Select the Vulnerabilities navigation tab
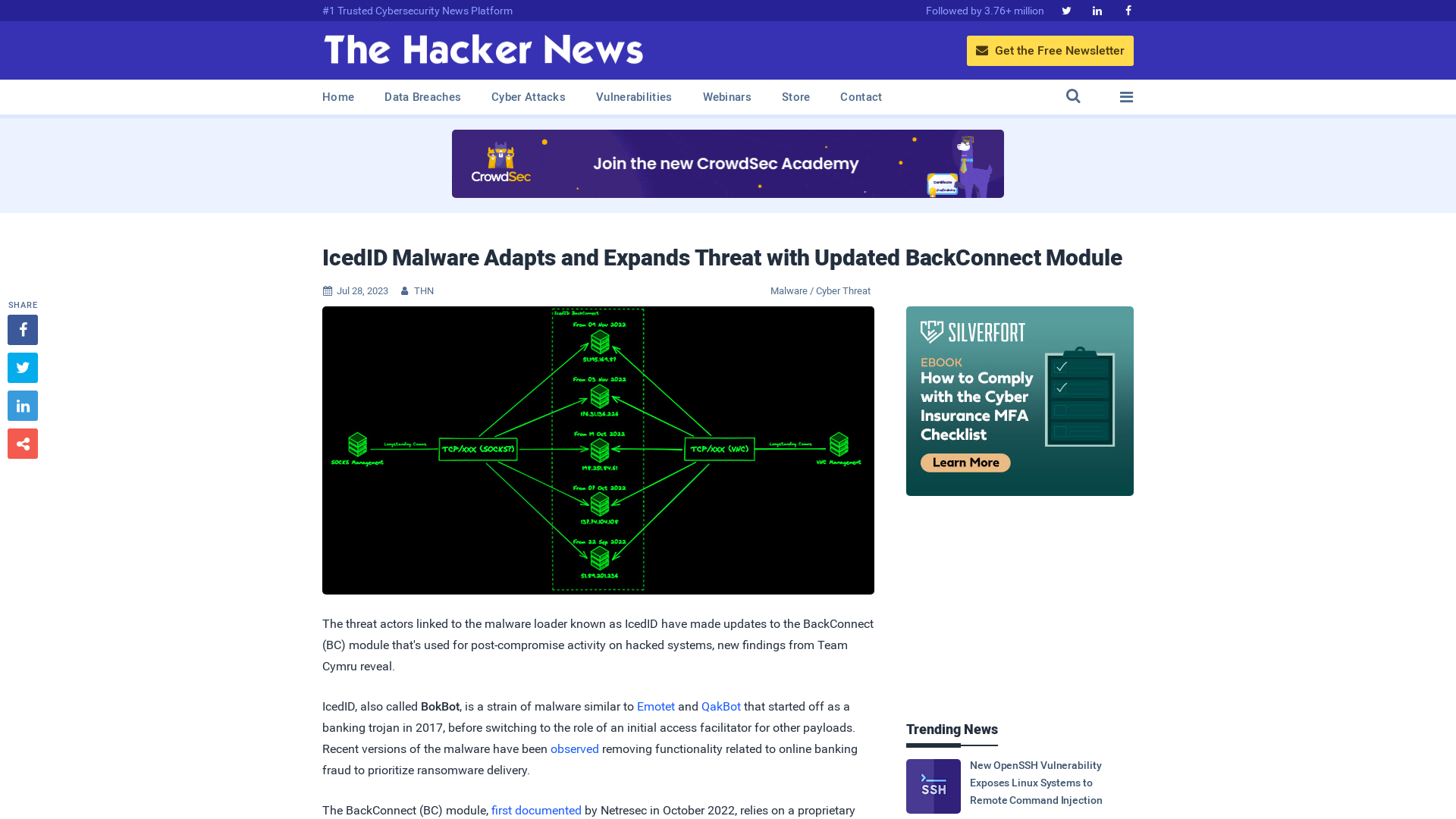The height and width of the screenshot is (819, 1456). (633, 96)
